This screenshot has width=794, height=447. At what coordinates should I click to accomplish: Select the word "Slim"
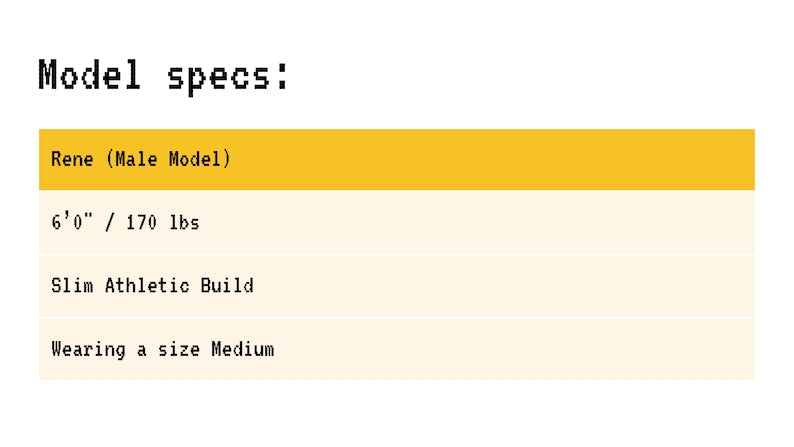point(72,286)
